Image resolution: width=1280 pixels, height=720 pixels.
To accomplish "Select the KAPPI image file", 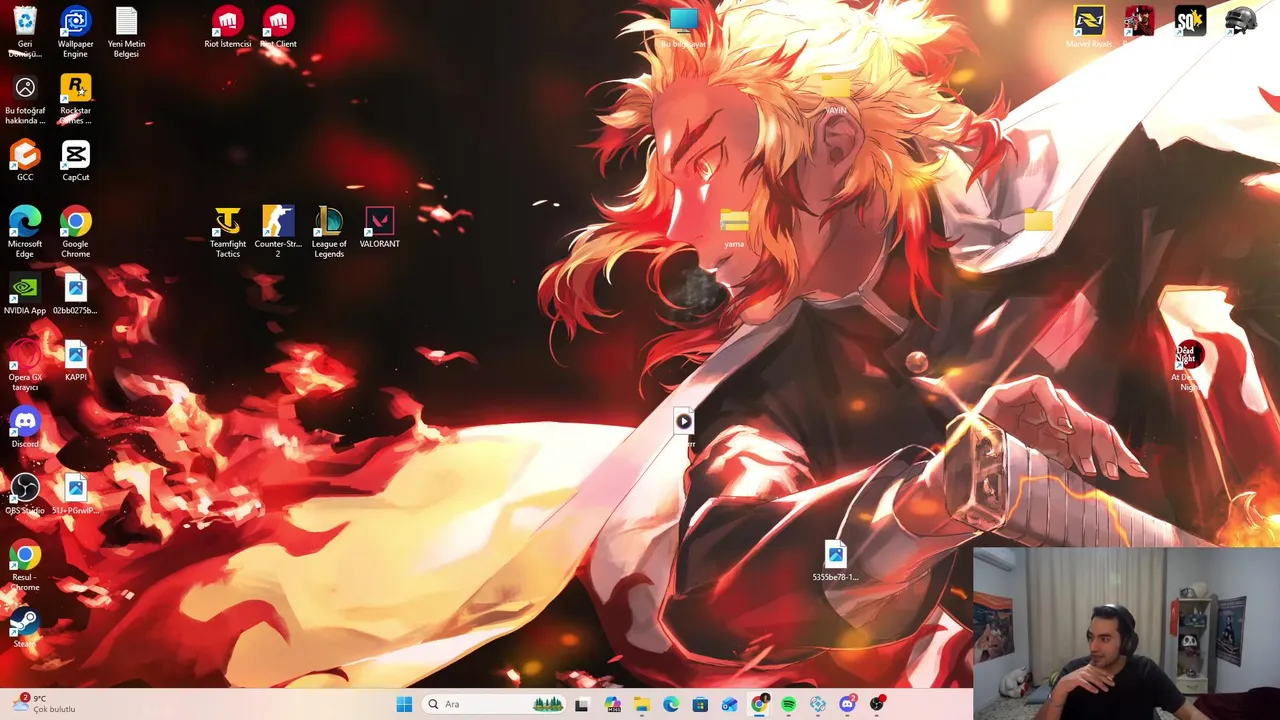I will [x=75, y=355].
